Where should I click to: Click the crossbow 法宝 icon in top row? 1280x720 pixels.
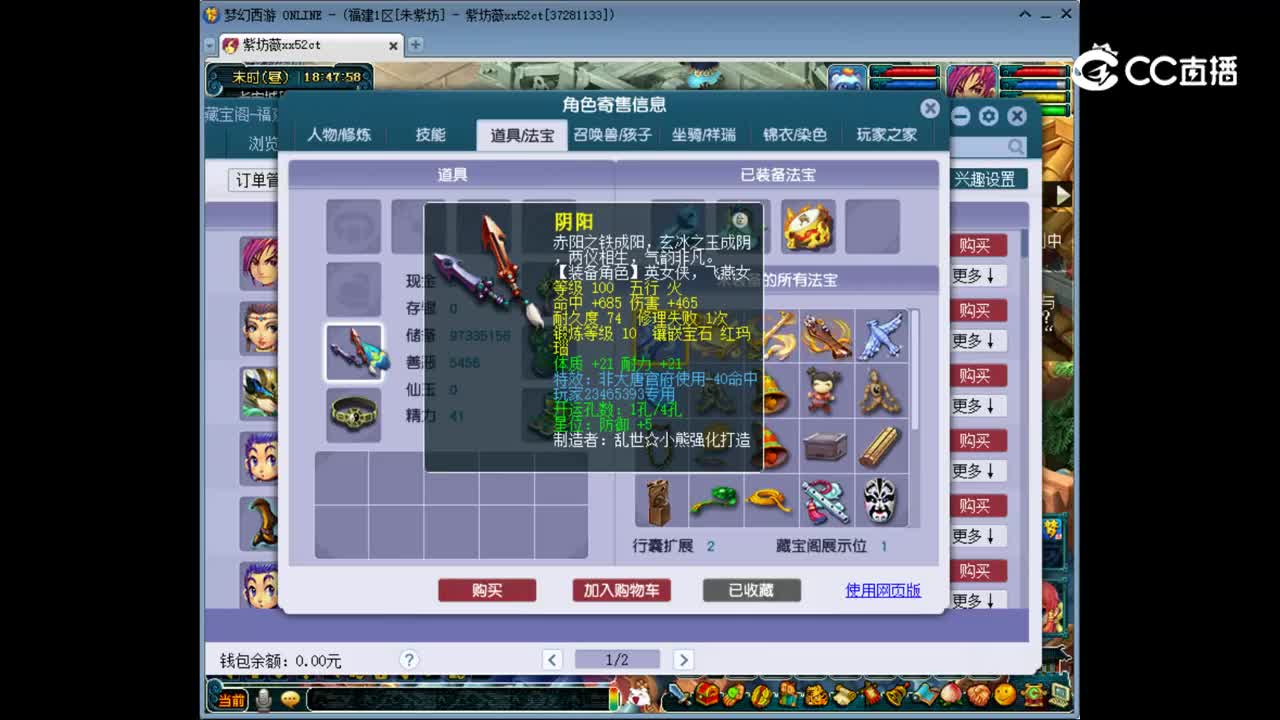[825, 336]
